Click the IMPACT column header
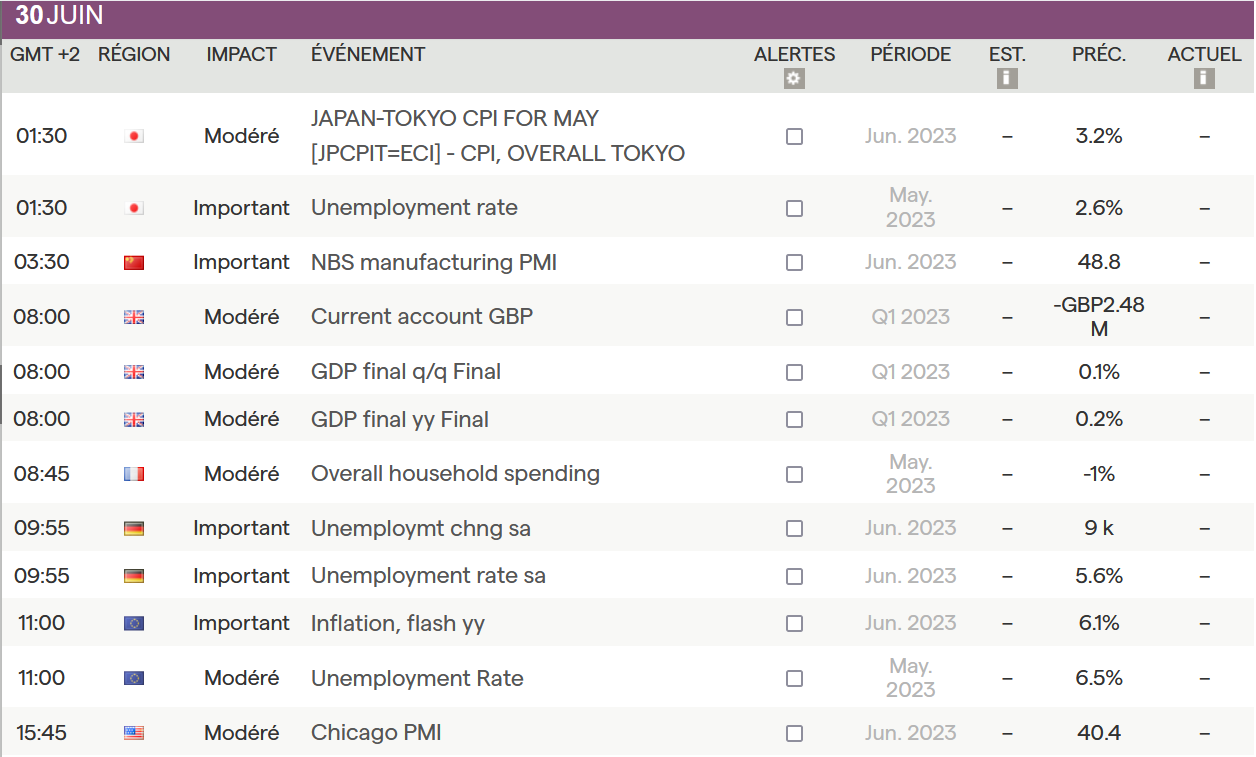The height and width of the screenshot is (757, 1256). click(241, 55)
